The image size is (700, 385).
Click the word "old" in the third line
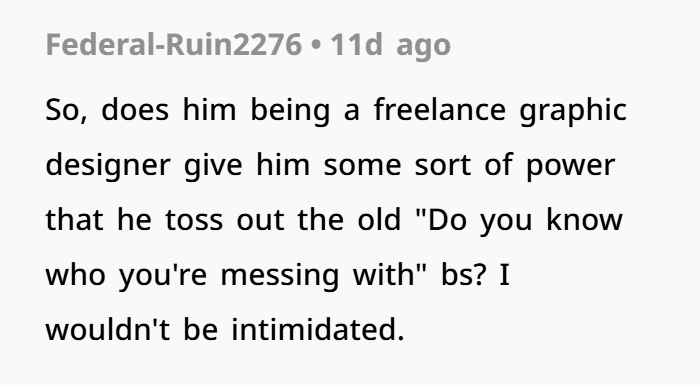click(x=379, y=219)
